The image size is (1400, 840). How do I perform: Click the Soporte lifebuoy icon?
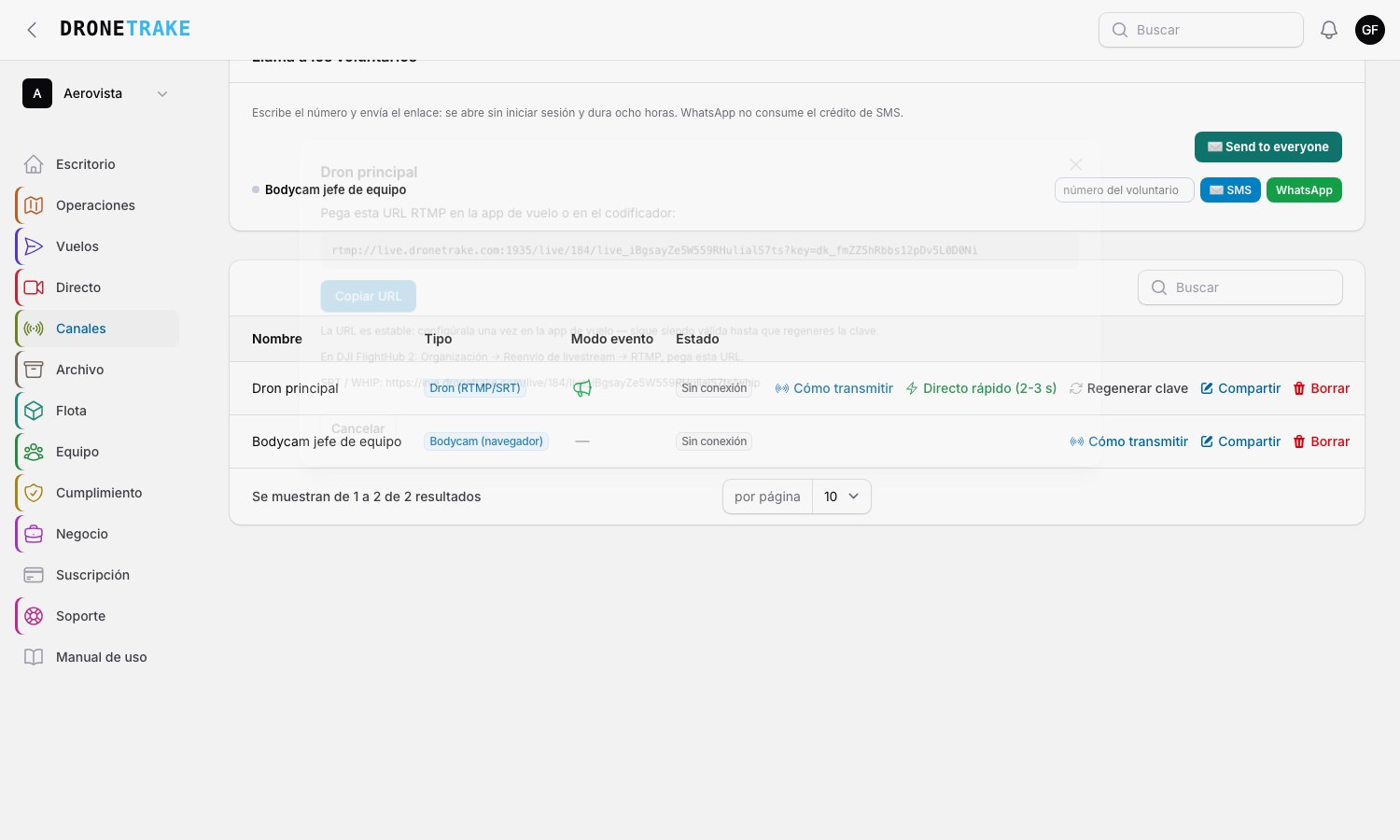(34, 616)
